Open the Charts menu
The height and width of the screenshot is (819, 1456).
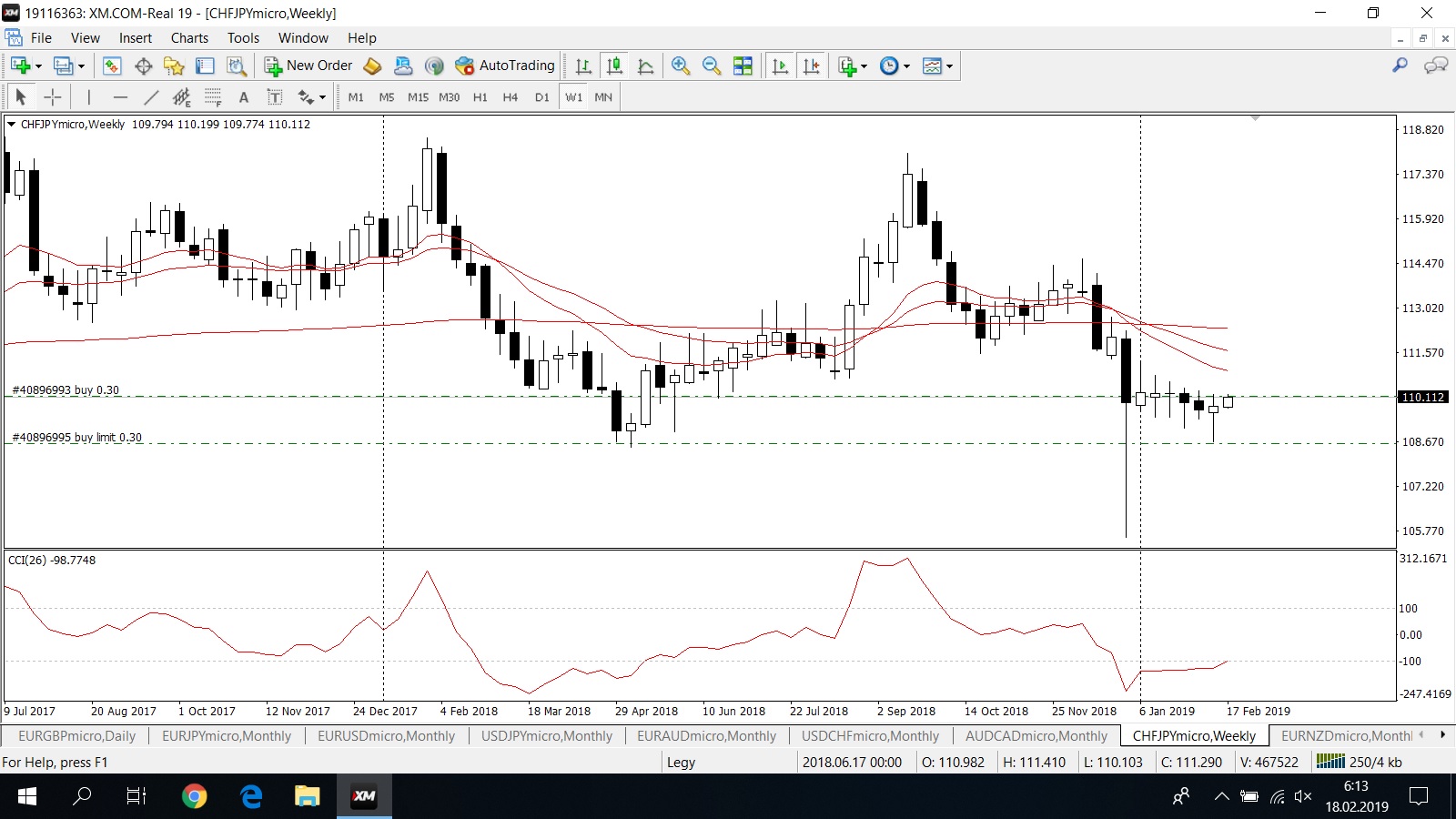189,38
